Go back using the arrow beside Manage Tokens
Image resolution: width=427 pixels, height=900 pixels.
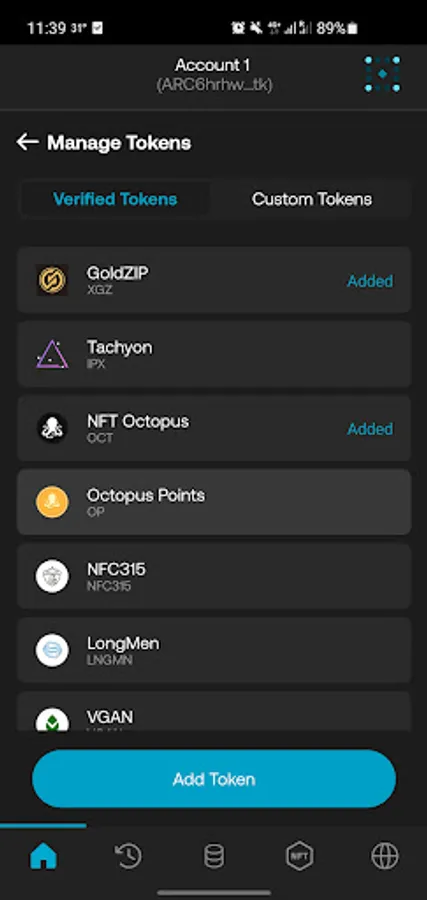point(28,142)
